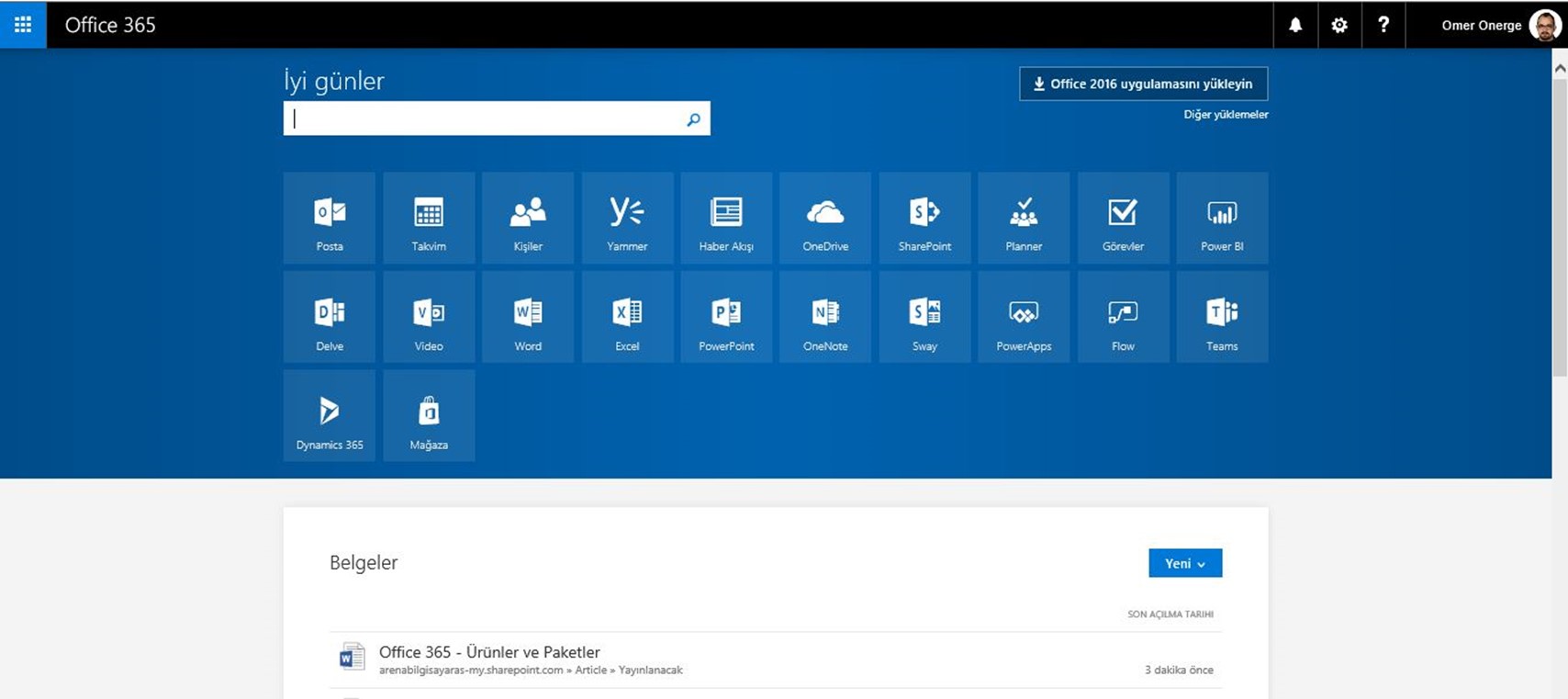Launch the Planner tile

[x=1024, y=218]
